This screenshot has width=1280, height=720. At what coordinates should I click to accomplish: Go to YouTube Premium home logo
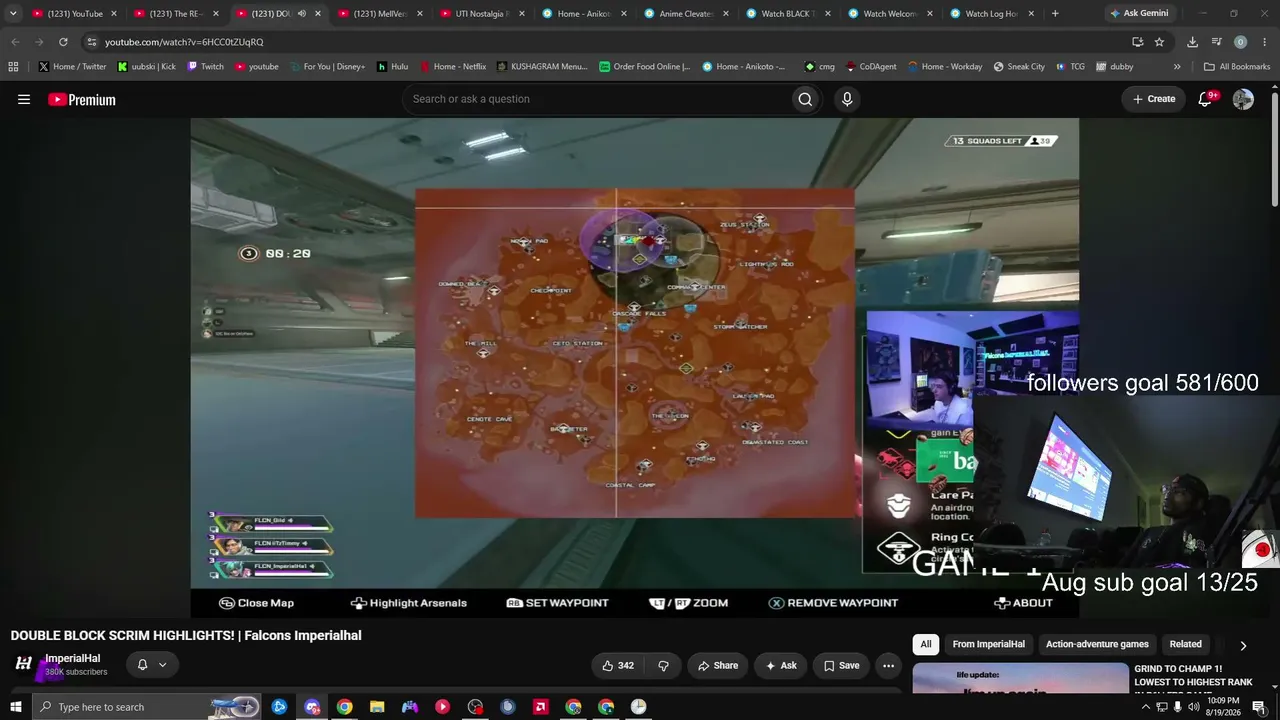(x=82, y=99)
